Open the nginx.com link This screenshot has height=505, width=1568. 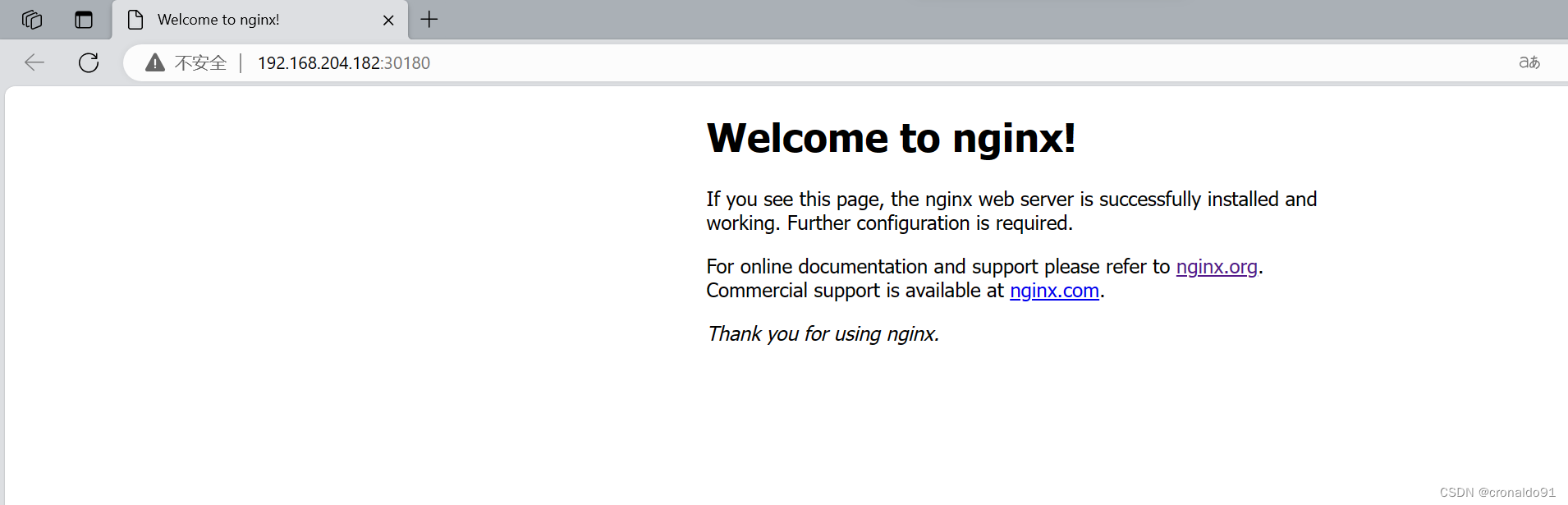(x=1054, y=291)
